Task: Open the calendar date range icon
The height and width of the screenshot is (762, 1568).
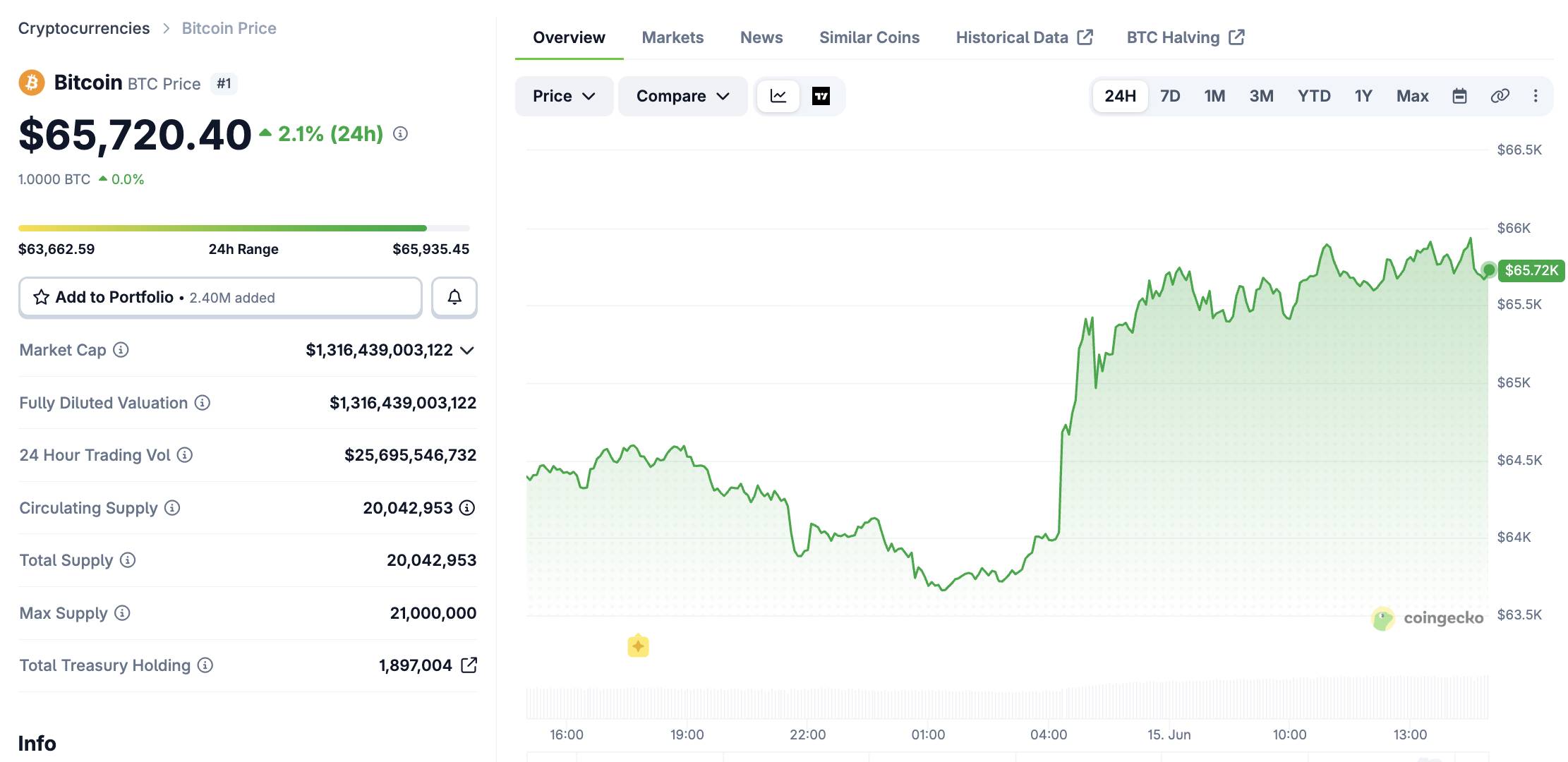Action: pyautogui.click(x=1460, y=96)
